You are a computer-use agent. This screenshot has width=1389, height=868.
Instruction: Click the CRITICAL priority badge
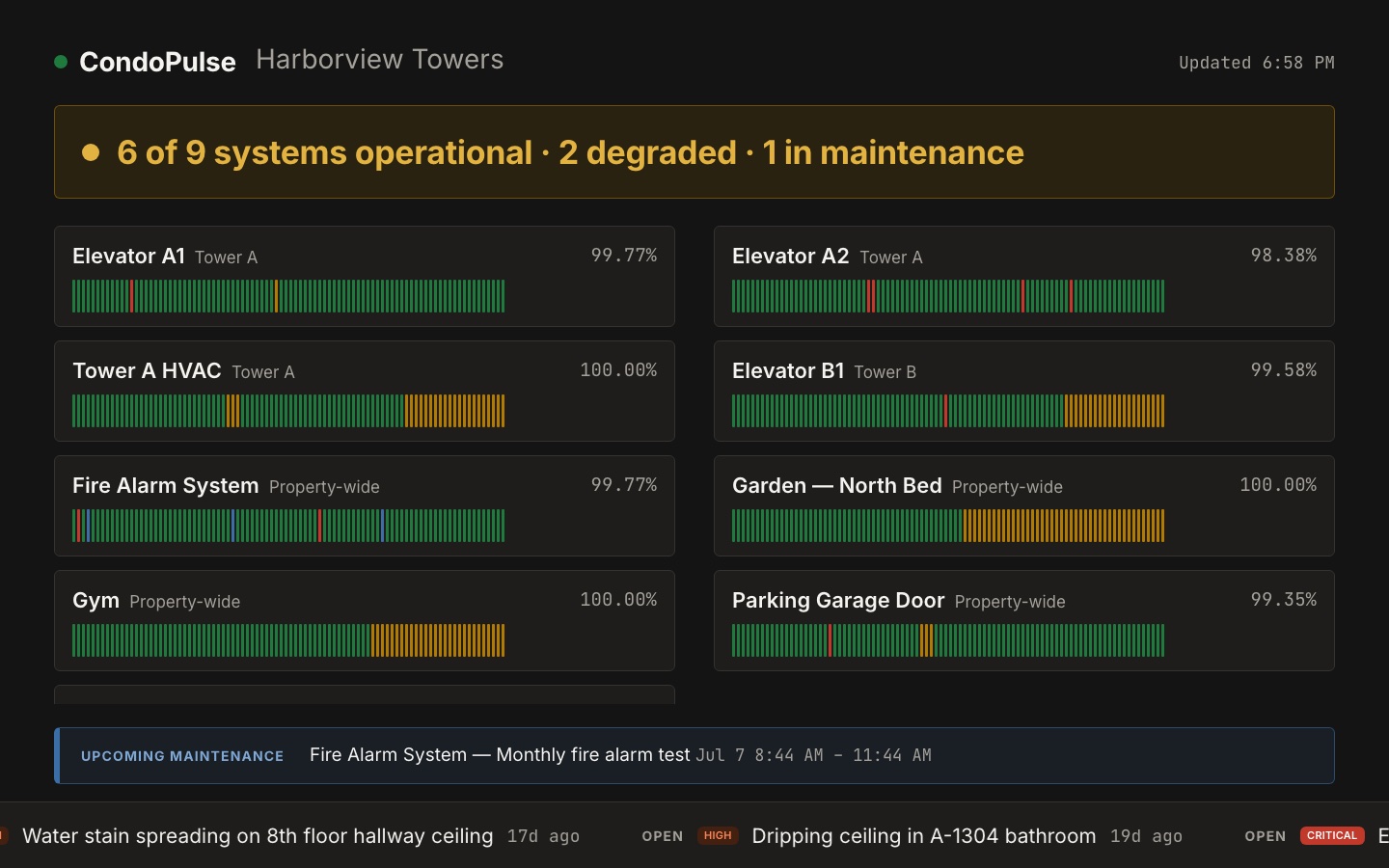(1332, 835)
